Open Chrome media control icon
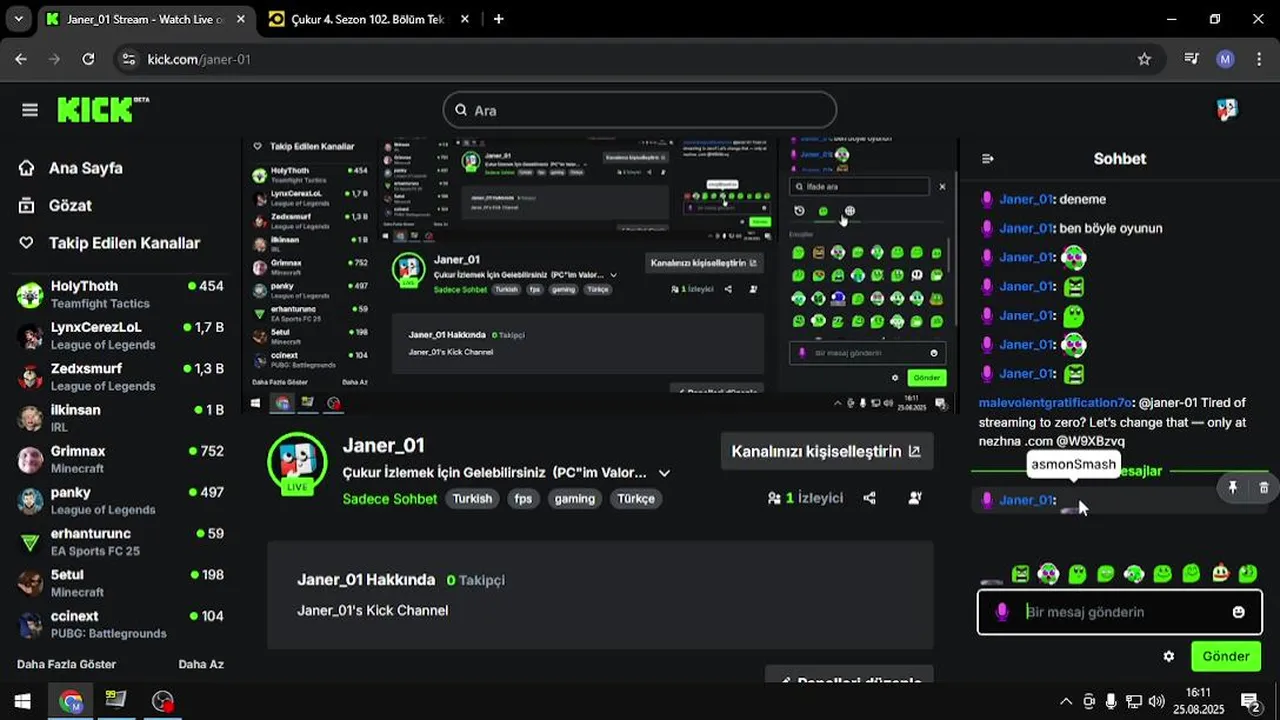This screenshot has height=720, width=1280. (x=1191, y=59)
